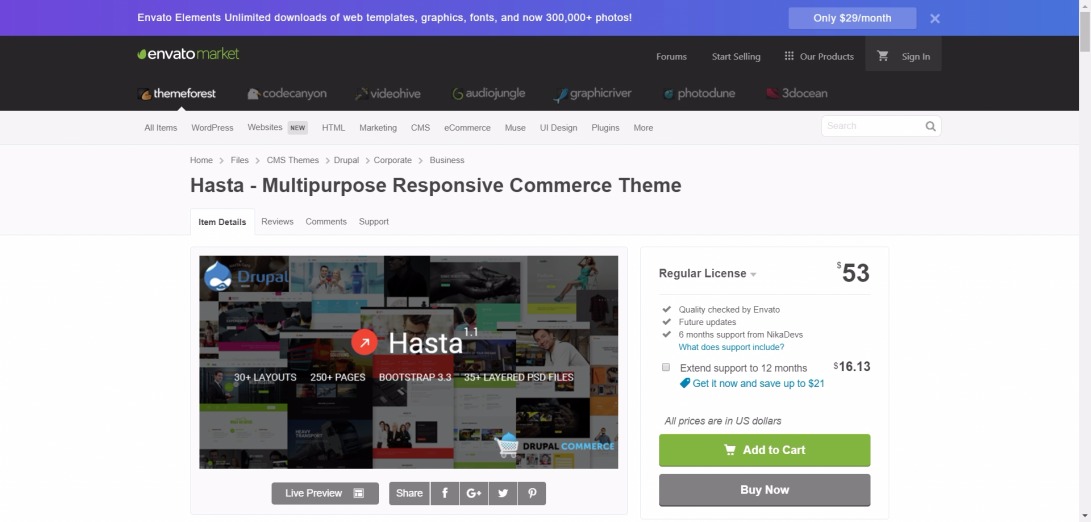Open the Muse category
Viewport: 1091px width, 522px height.
click(515, 127)
